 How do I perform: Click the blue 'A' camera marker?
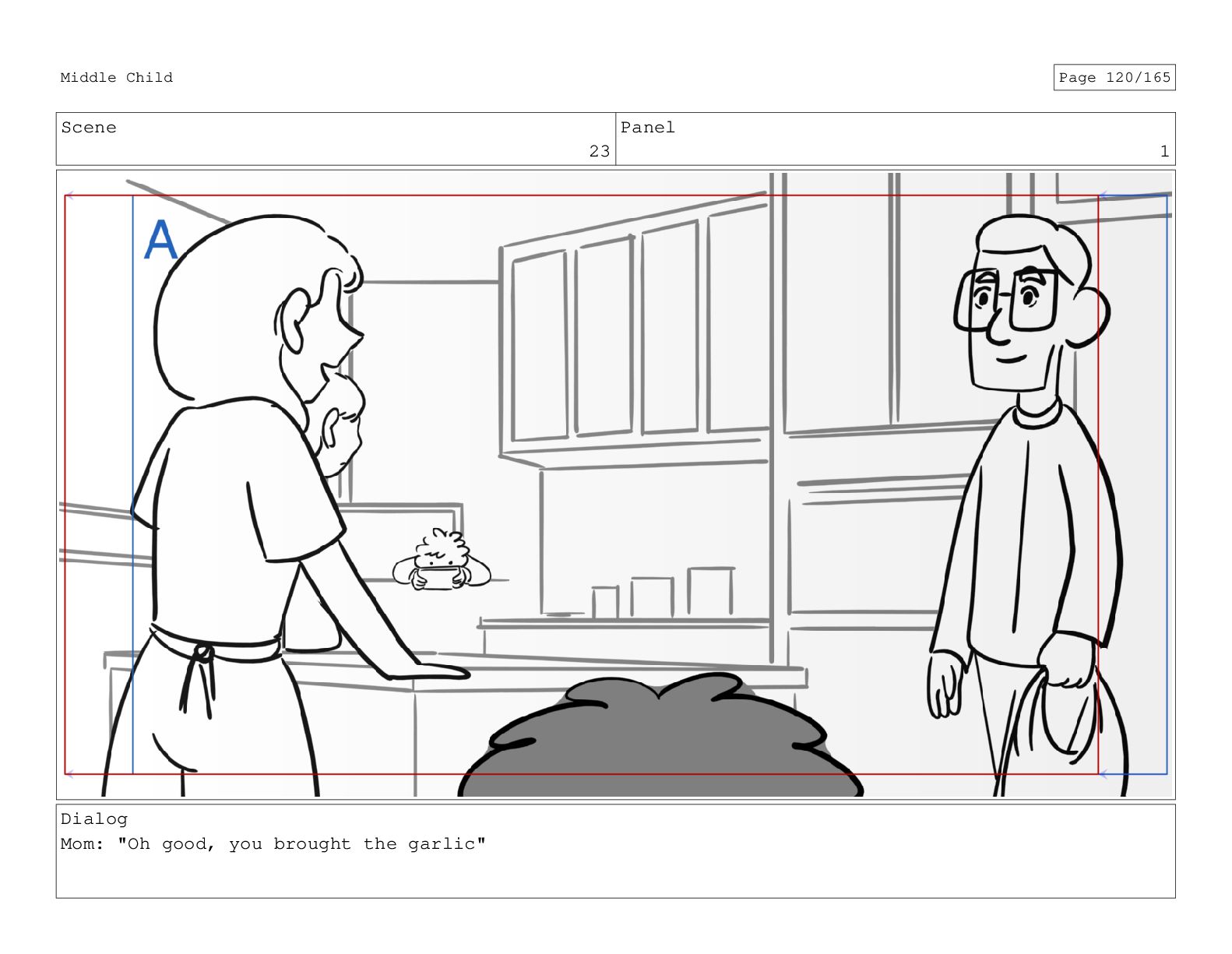point(160,239)
